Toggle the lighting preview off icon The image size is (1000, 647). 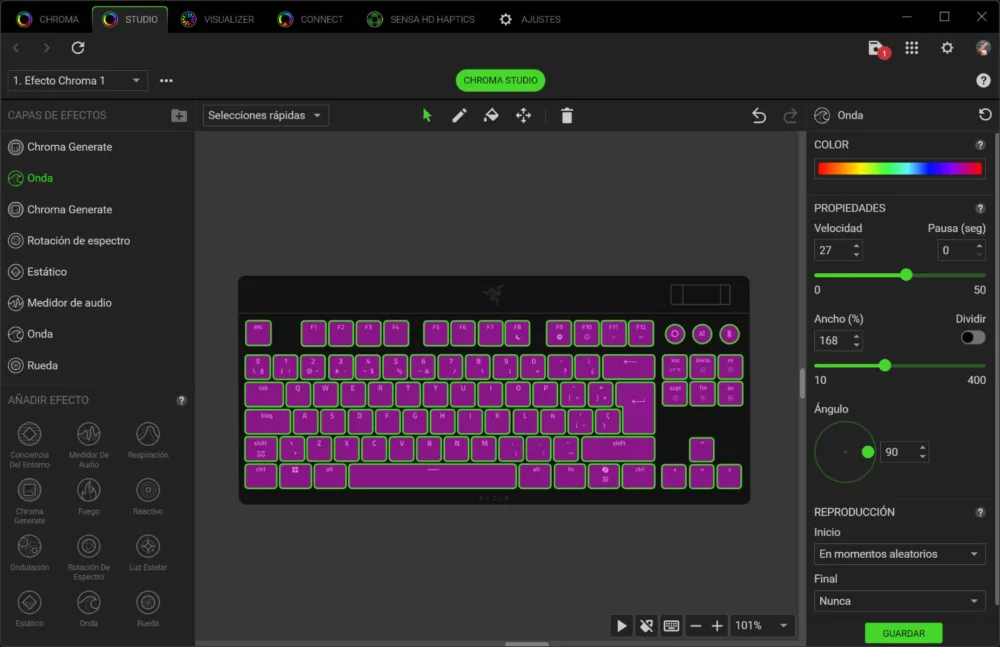[646, 626]
